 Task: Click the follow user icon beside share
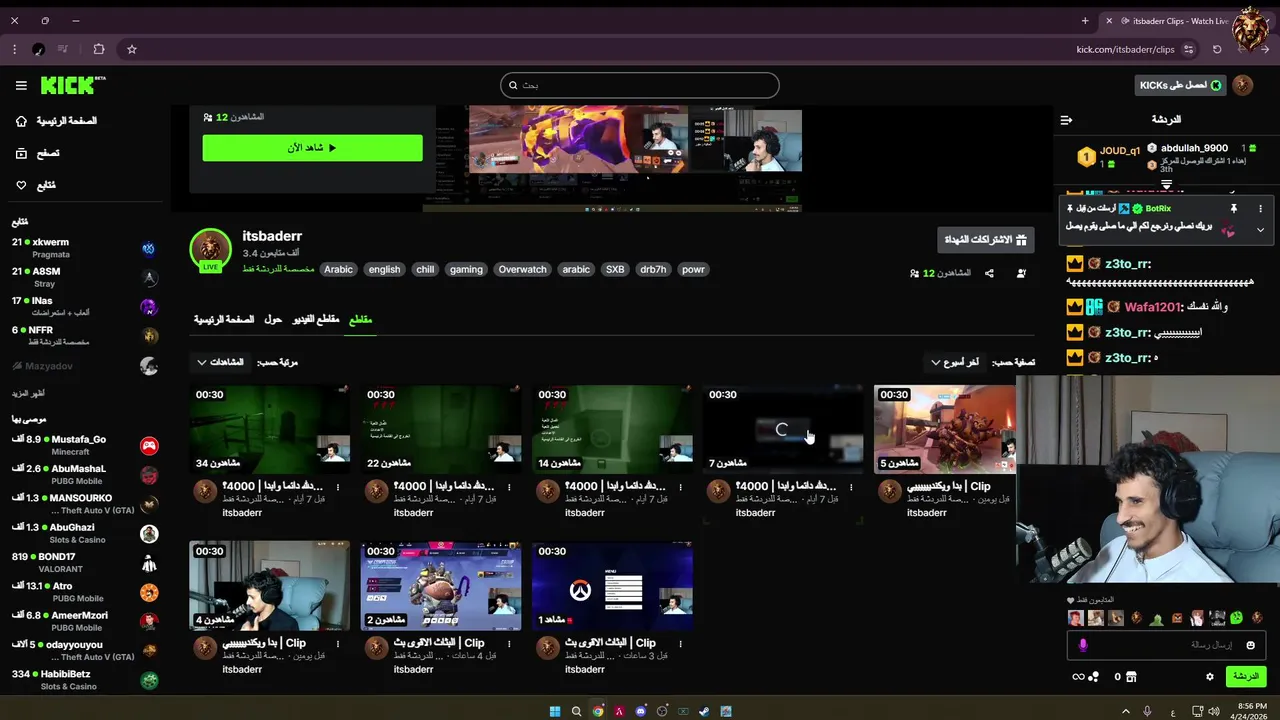click(1021, 273)
